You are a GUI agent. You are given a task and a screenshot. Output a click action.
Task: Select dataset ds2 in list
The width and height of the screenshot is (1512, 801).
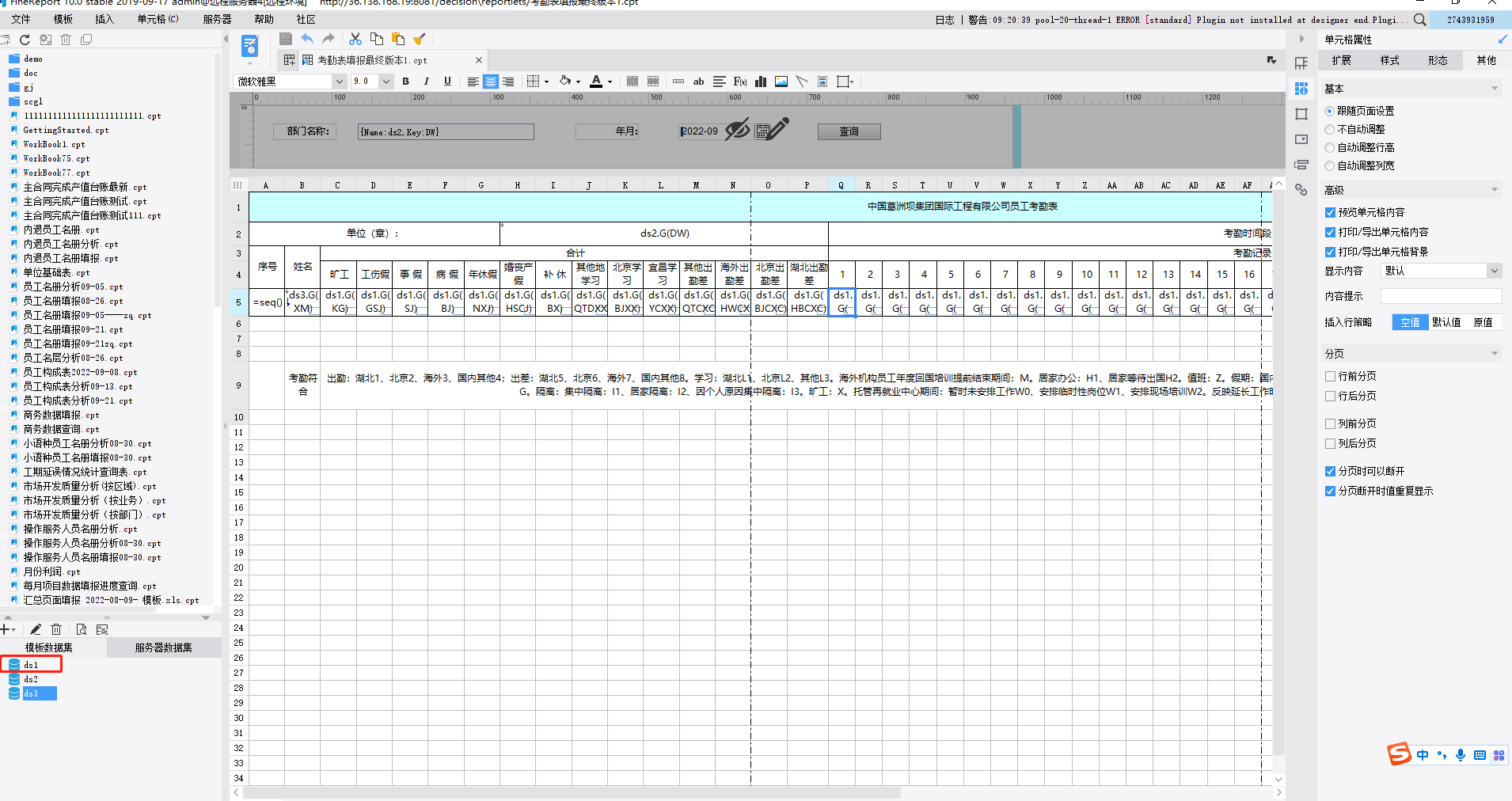[x=30, y=679]
